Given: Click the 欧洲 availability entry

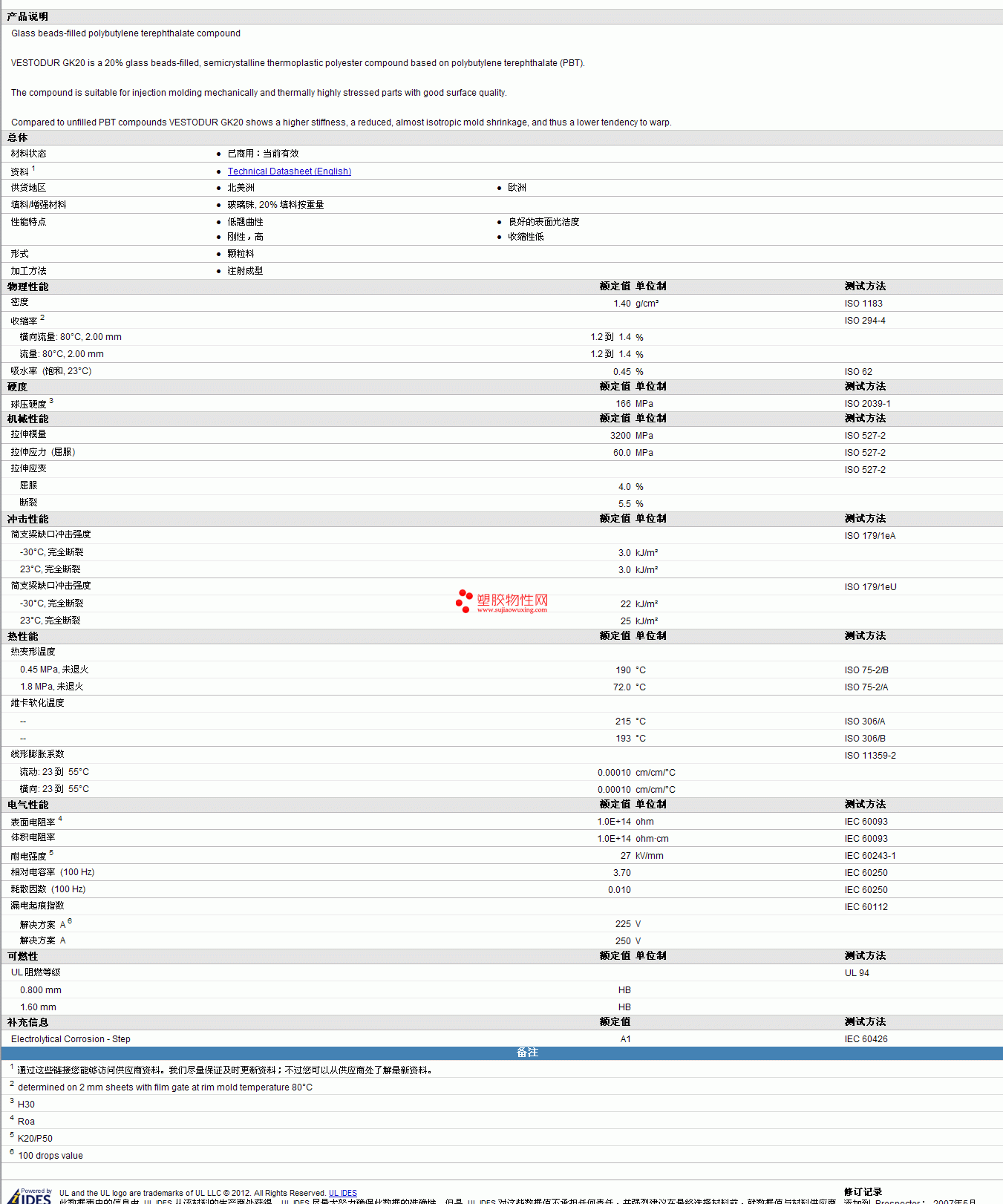Looking at the screenshot, I should (x=517, y=188).
